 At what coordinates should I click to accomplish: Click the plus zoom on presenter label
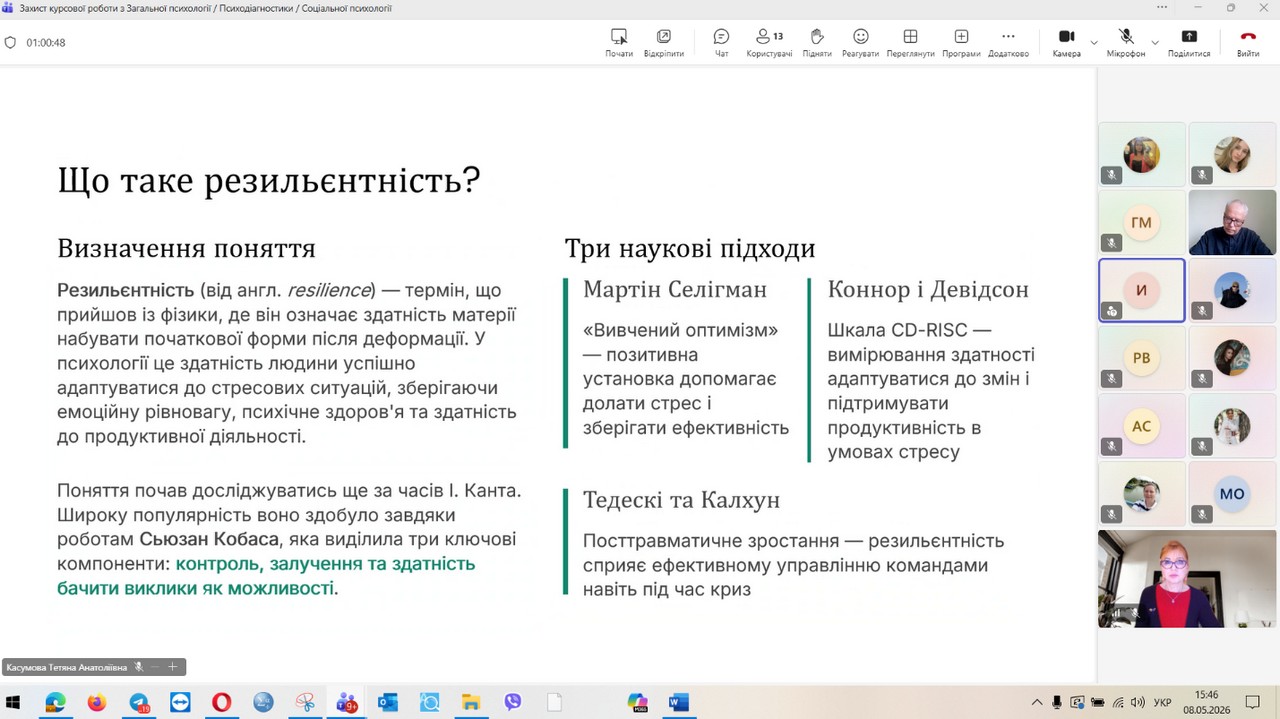[x=172, y=666]
